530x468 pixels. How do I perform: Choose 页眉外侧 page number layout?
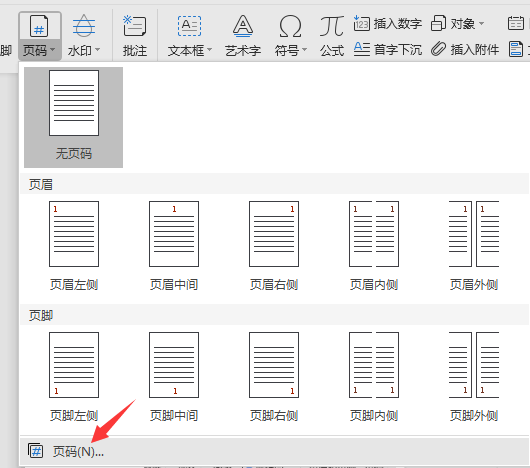coord(474,246)
